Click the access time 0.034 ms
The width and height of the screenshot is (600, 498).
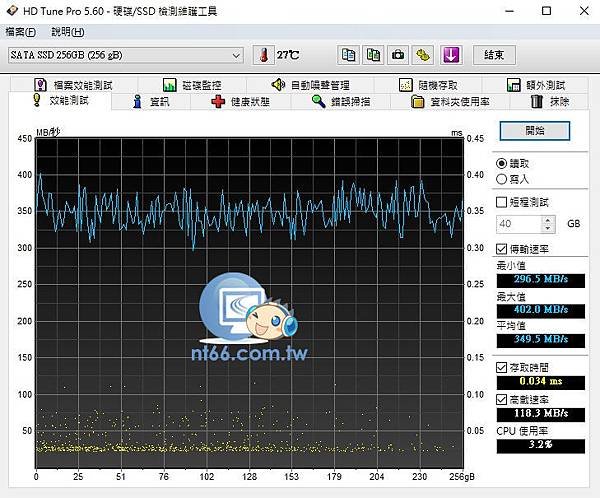click(x=540, y=382)
